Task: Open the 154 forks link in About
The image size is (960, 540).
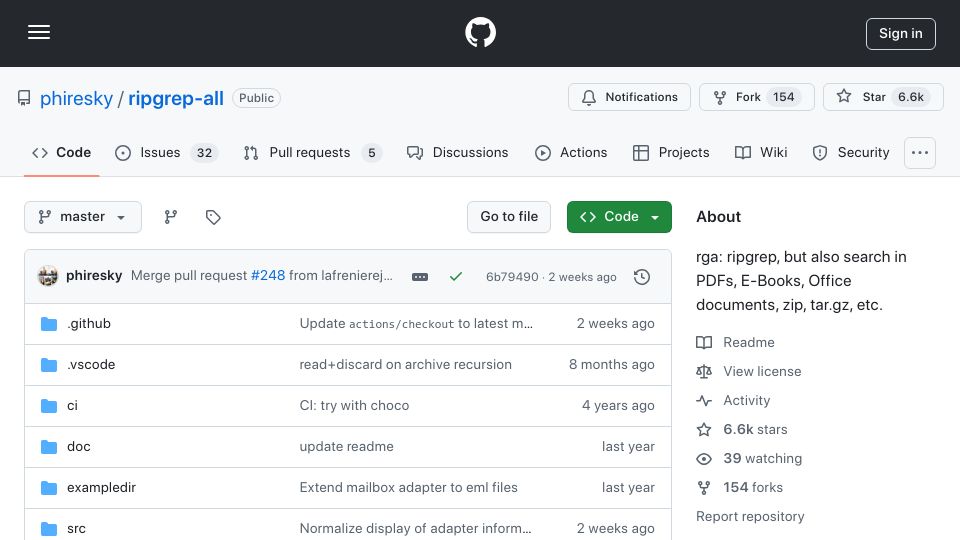Action: coord(740,488)
